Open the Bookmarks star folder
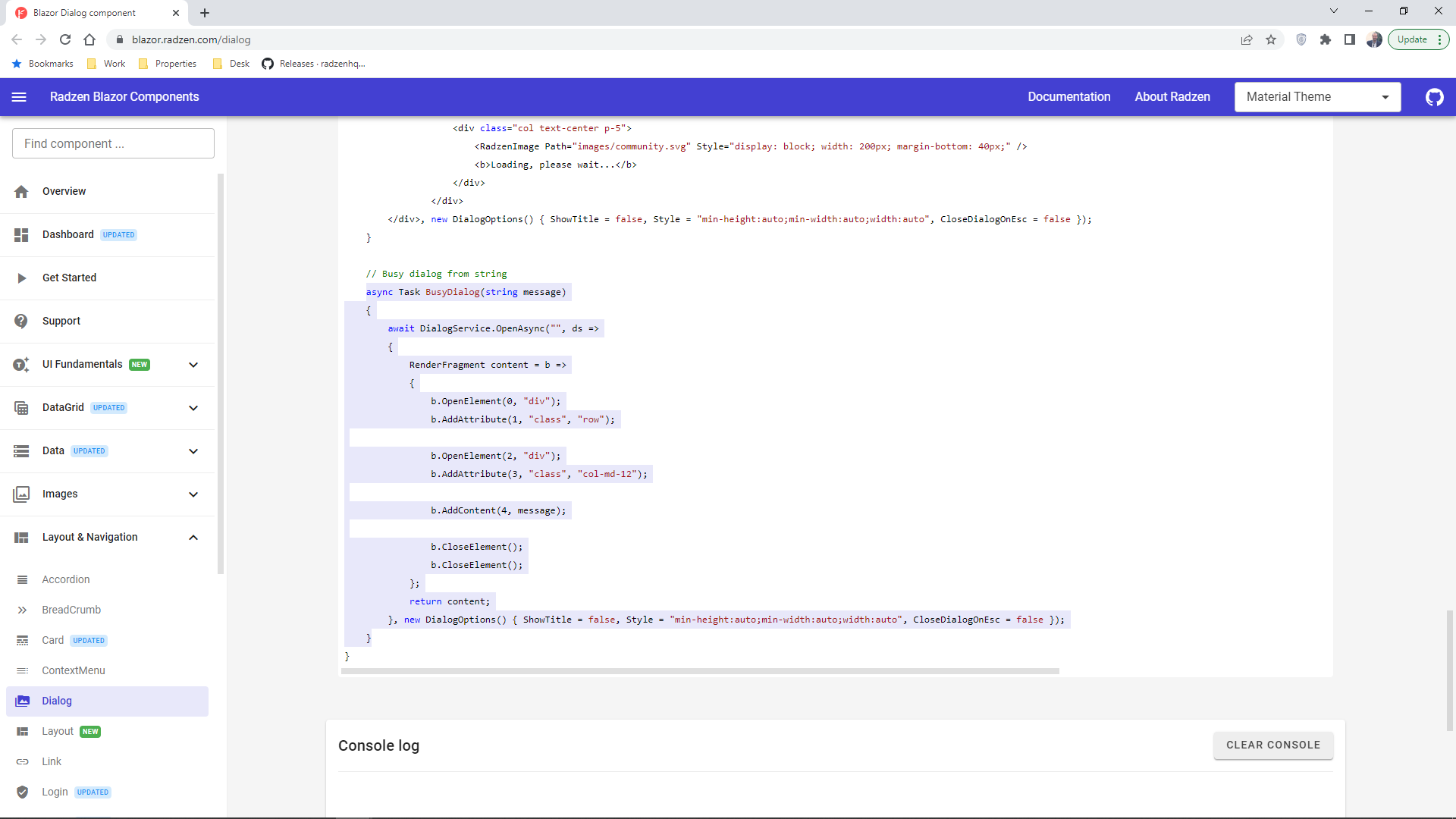1456x819 pixels. (x=42, y=64)
